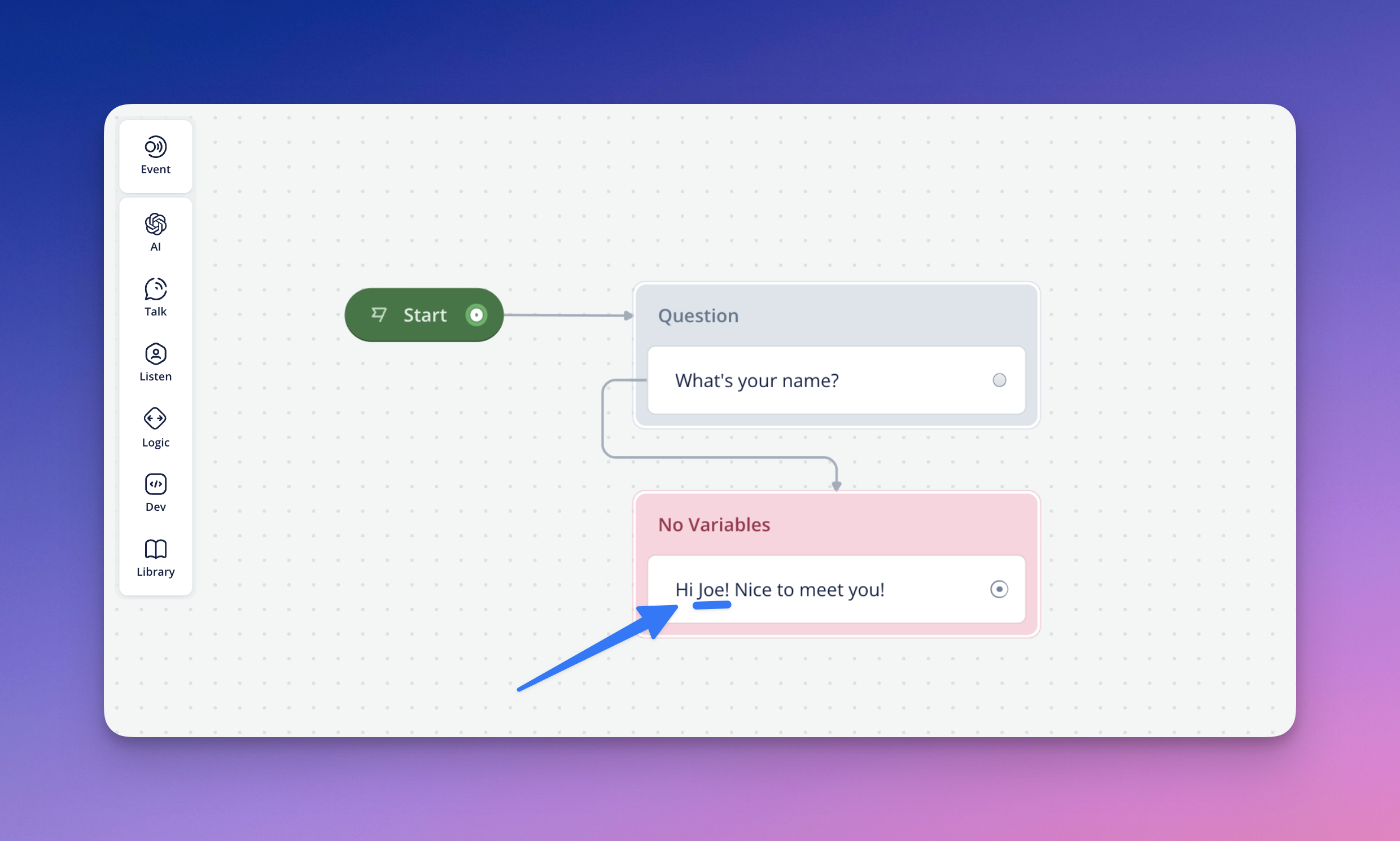The image size is (1400, 841).
Task: Click the flag icon on Start block
Action: click(x=379, y=314)
